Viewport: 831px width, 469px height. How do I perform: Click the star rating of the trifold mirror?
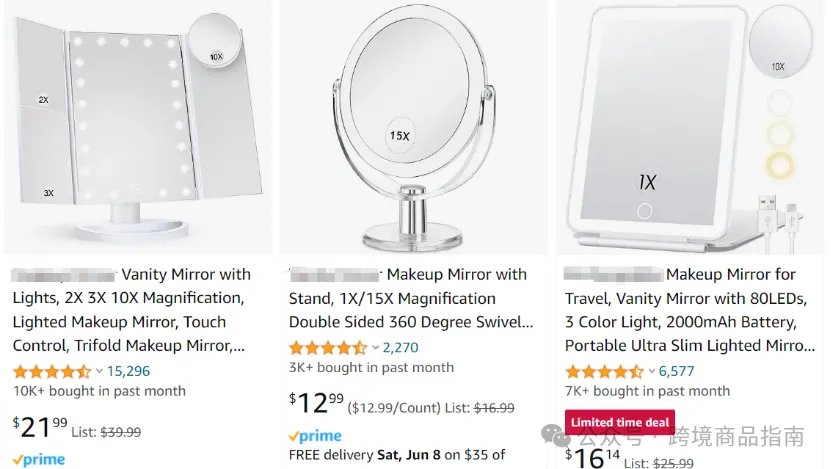pyautogui.click(x=52, y=371)
